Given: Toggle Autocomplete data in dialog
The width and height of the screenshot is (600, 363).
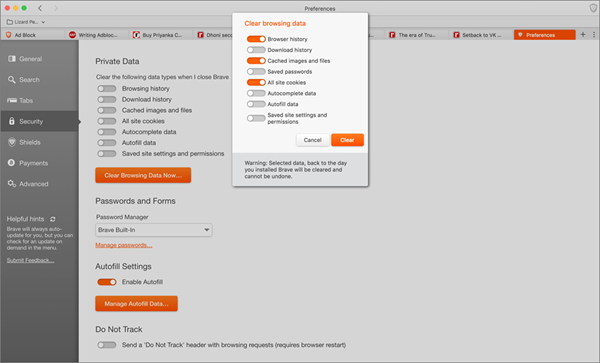Looking at the screenshot, I should coord(256,93).
